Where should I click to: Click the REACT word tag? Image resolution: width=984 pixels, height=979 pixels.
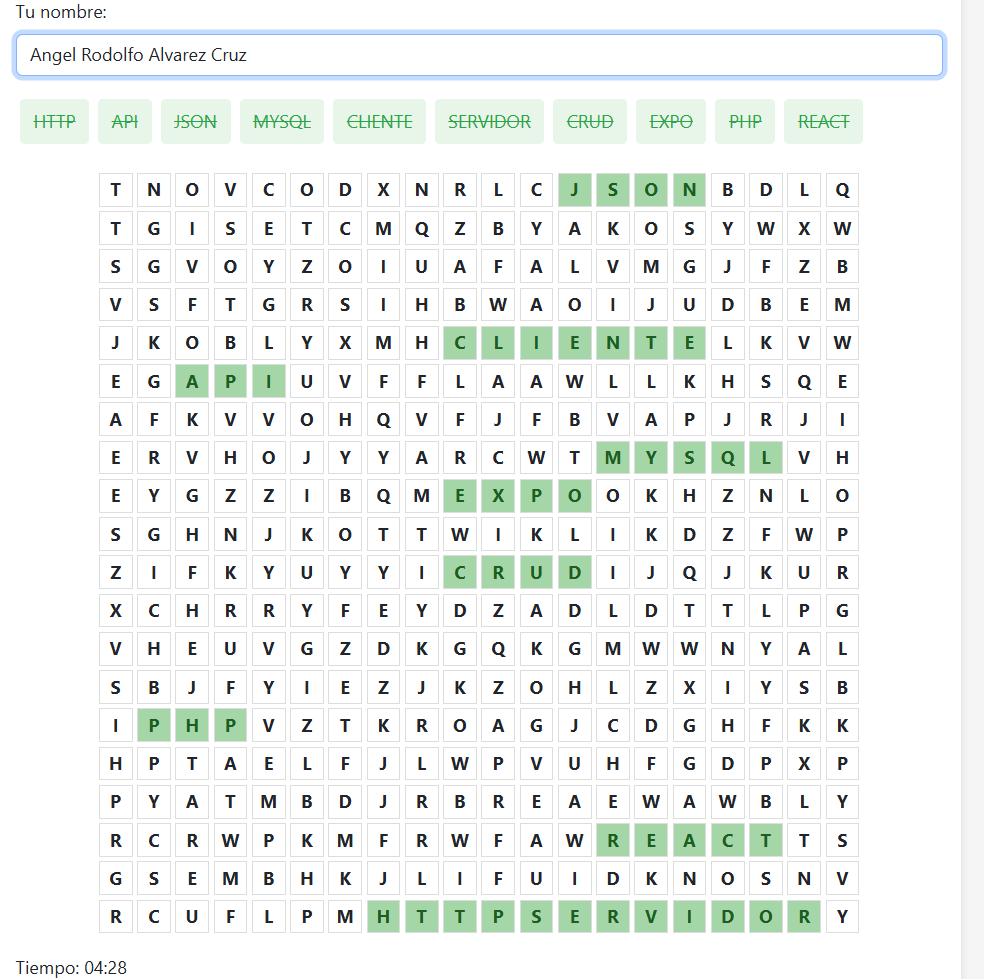(823, 122)
